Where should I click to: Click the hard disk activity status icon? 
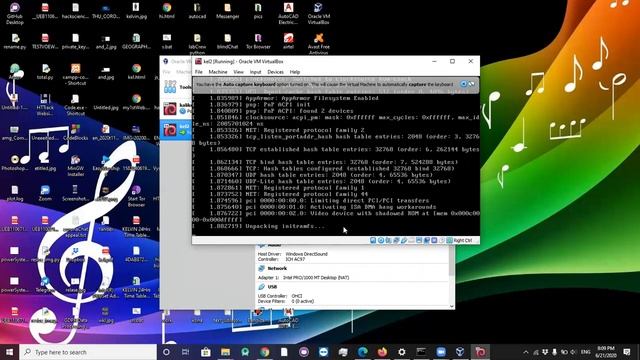point(373,240)
